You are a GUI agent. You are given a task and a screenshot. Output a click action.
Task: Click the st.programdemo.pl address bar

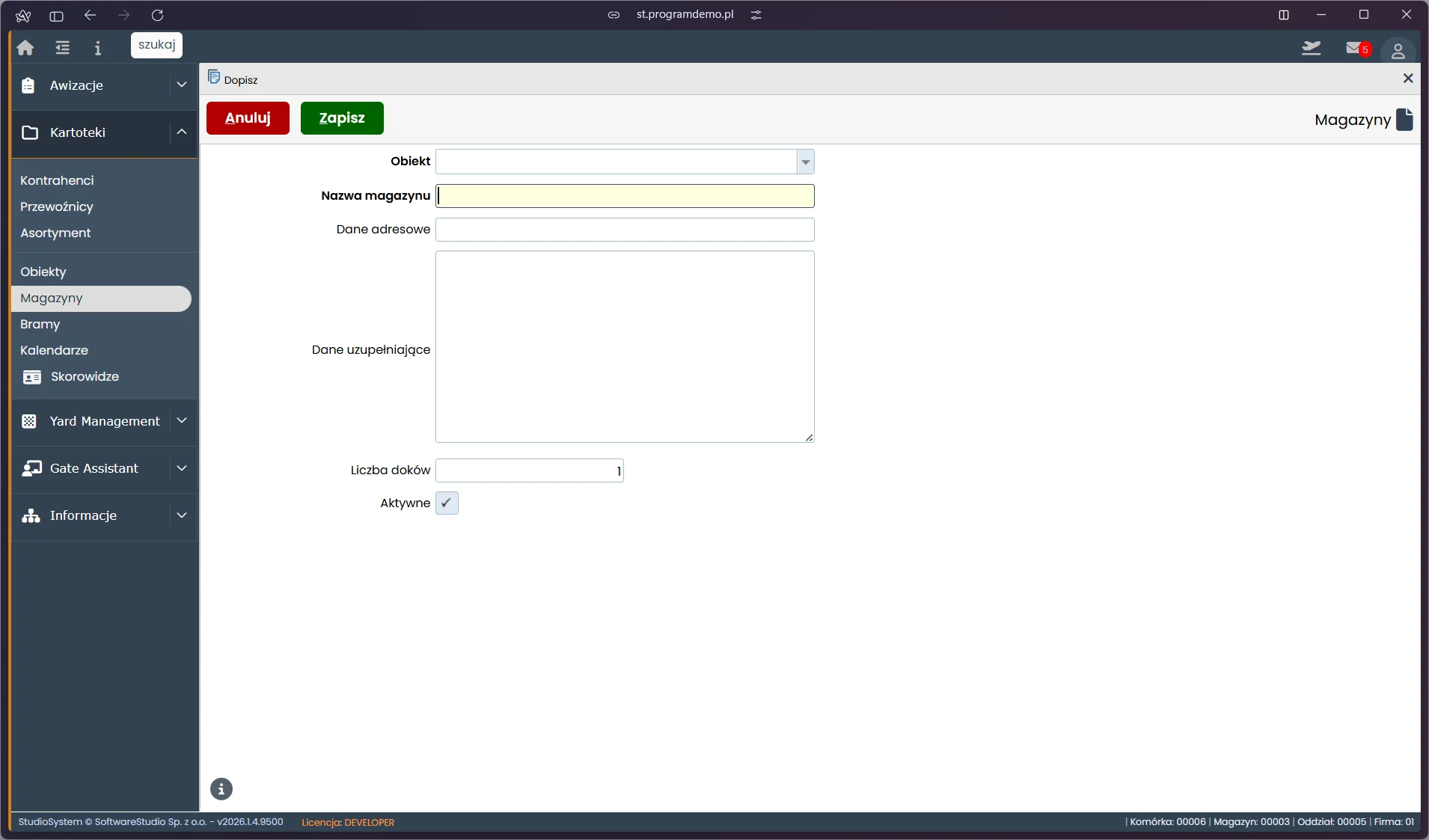click(x=685, y=15)
